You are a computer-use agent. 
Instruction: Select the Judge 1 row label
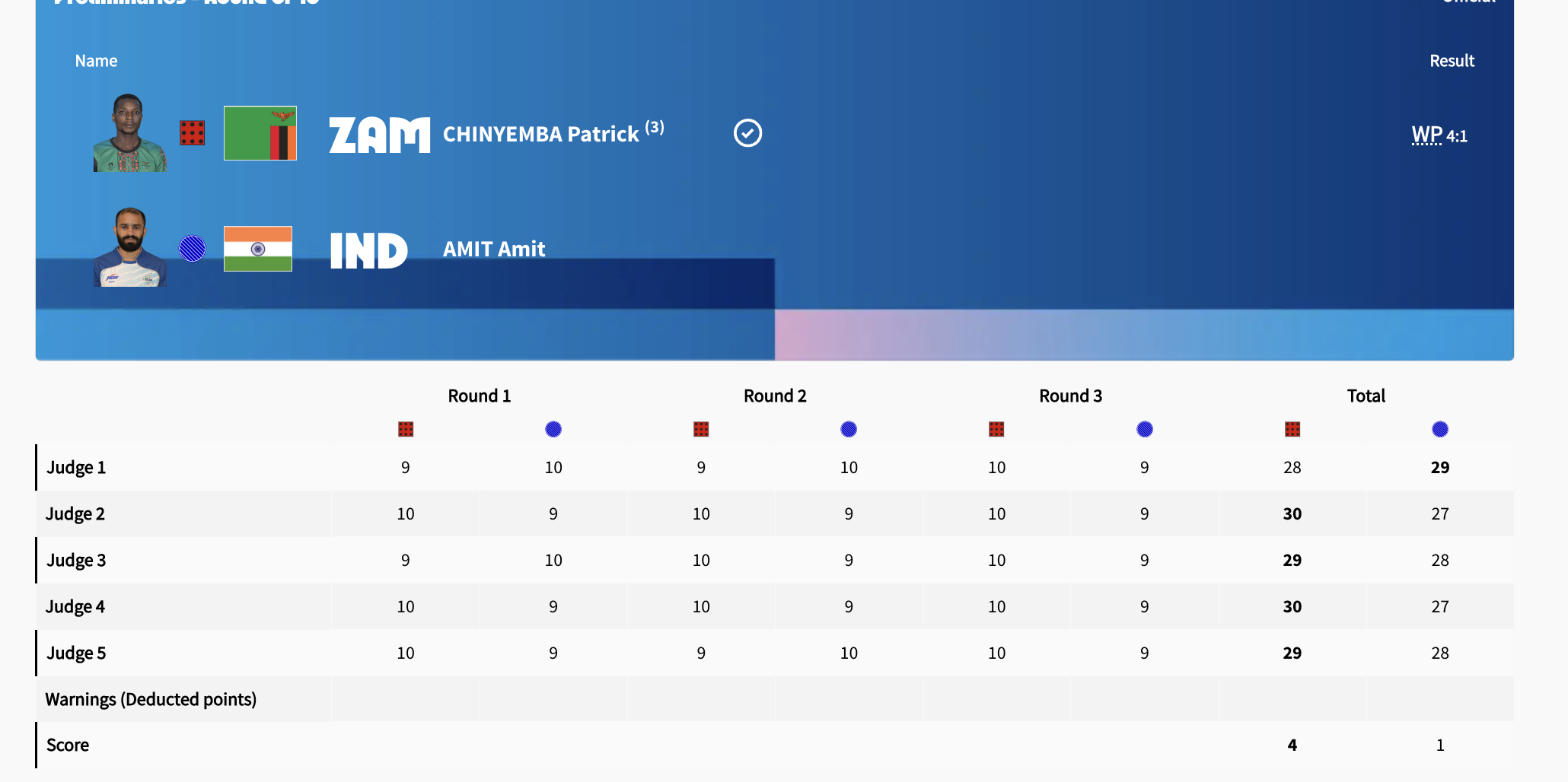(x=76, y=468)
